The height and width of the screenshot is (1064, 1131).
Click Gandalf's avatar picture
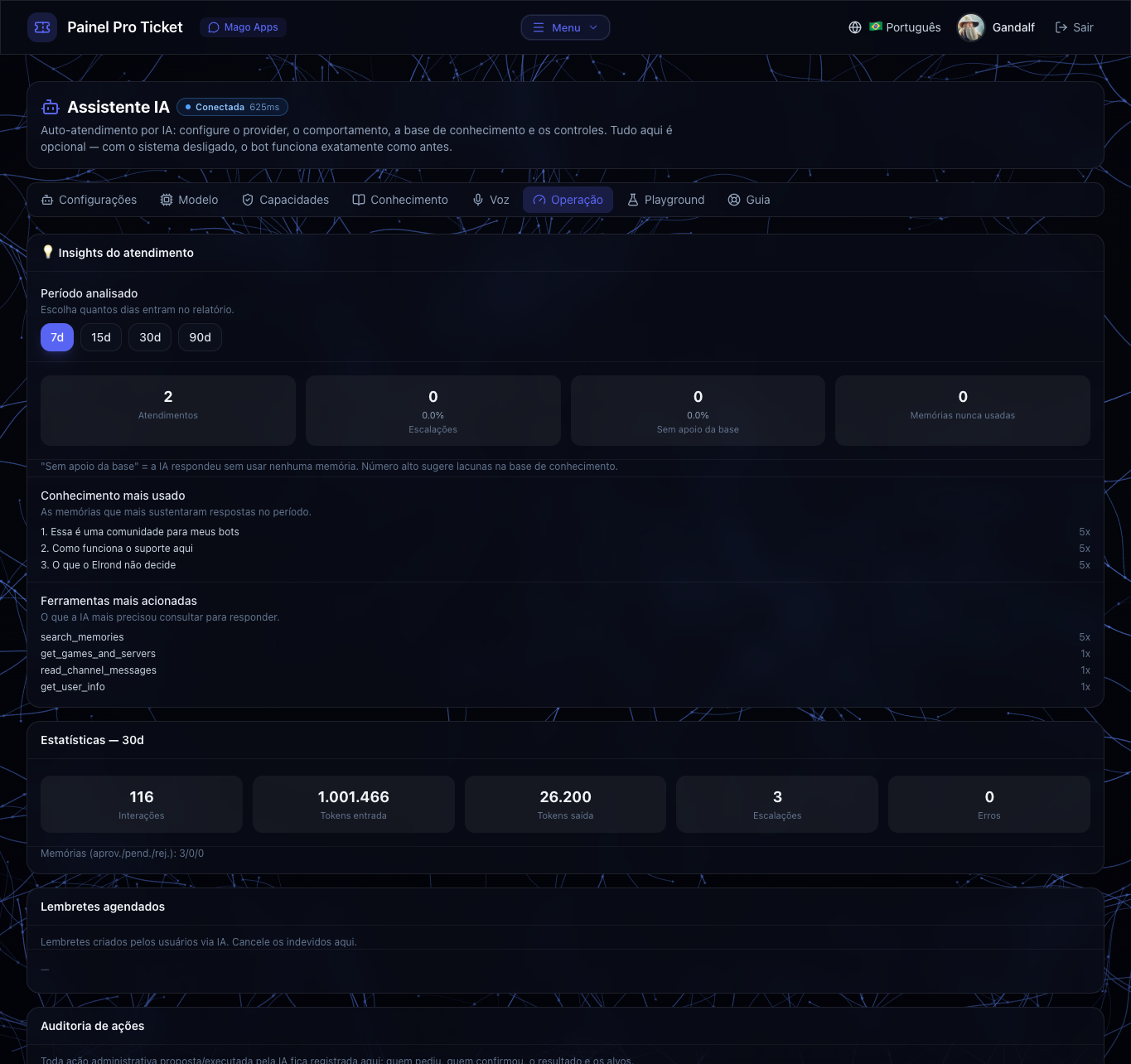[971, 27]
